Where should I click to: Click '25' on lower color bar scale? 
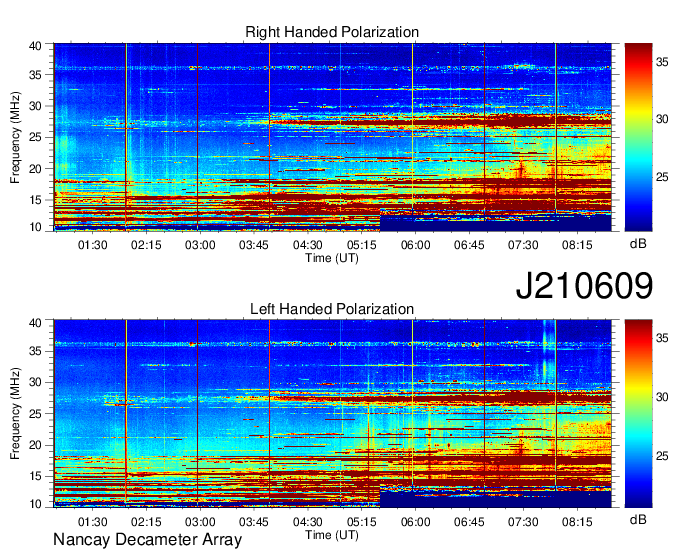coord(662,456)
